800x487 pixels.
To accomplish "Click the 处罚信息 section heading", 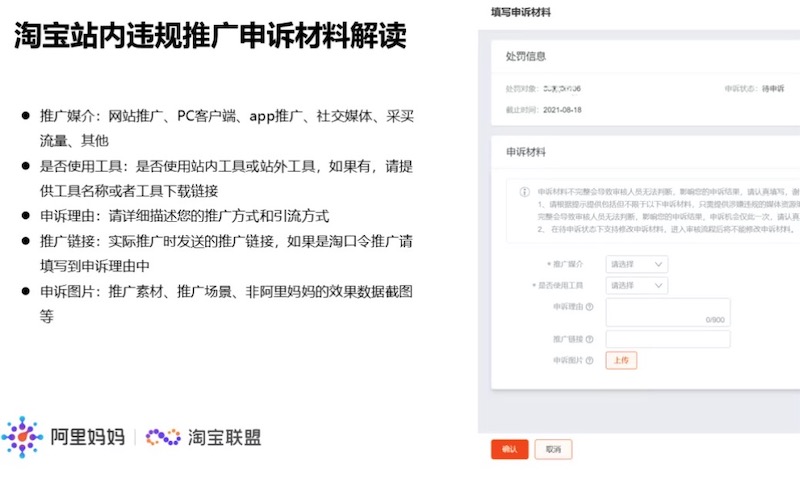I will (x=526, y=56).
